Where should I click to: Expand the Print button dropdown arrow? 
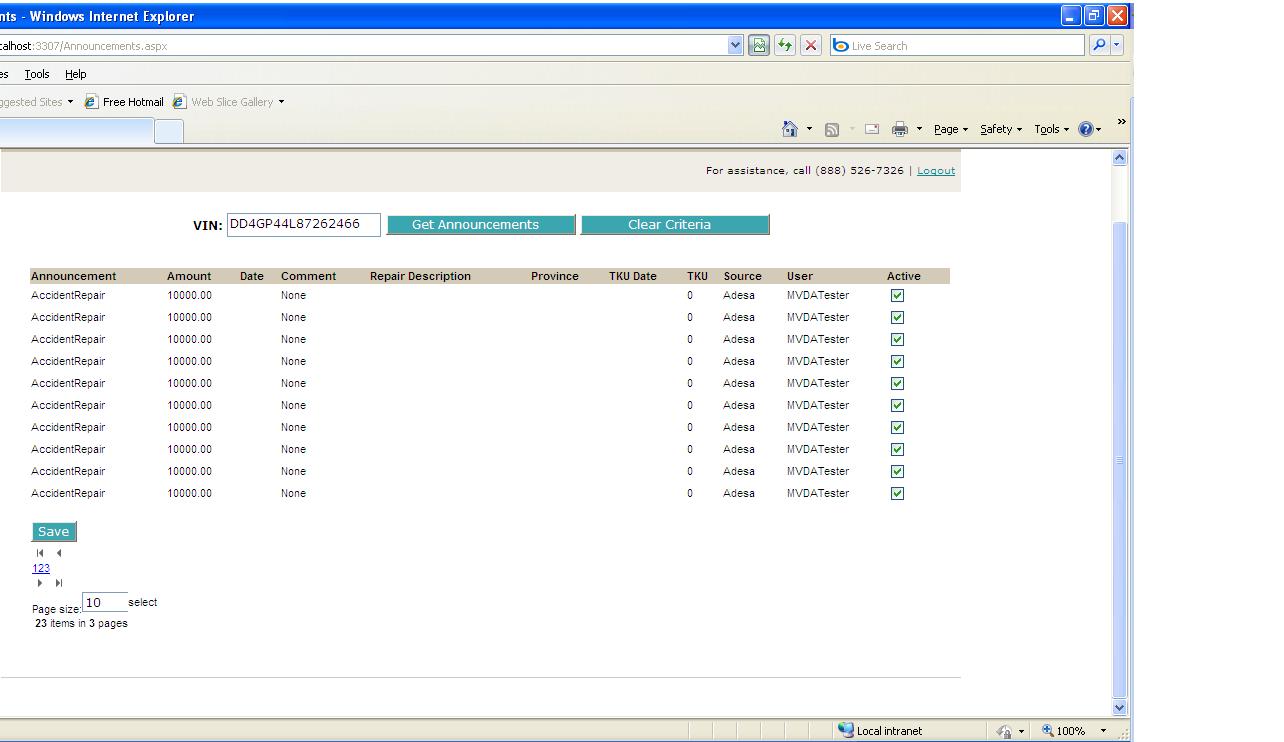pyautogui.click(x=919, y=129)
